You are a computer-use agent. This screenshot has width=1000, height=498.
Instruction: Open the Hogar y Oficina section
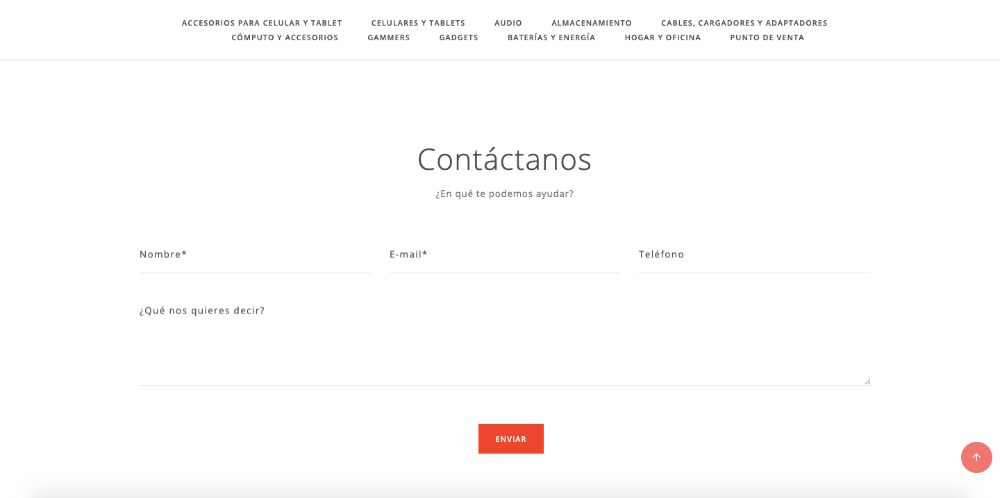[x=663, y=38]
